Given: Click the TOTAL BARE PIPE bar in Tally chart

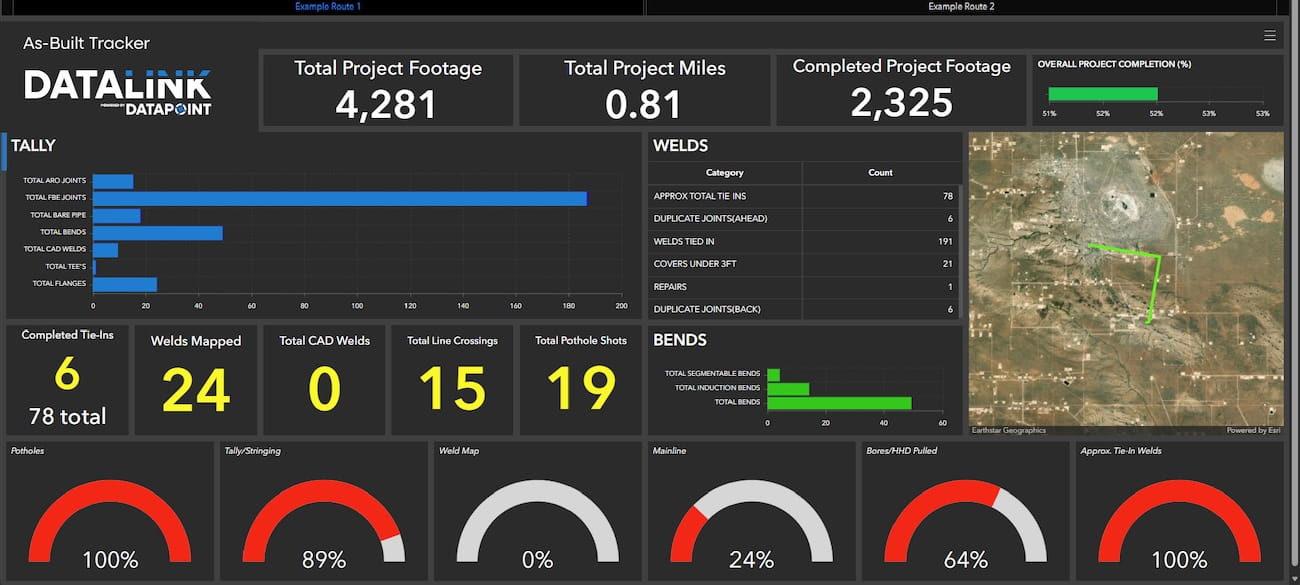Looking at the screenshot, I should [117, 216].
